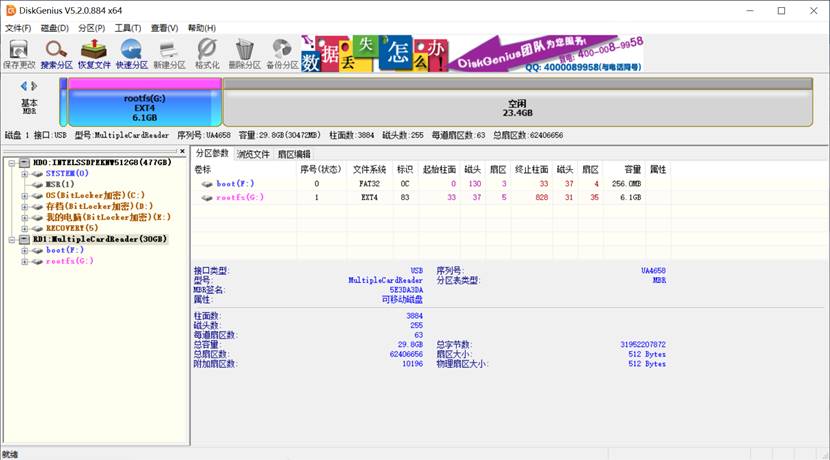830x460 pixels.
Task: Click the 6.1GB capacity cell in table
Action: point(630,197)
